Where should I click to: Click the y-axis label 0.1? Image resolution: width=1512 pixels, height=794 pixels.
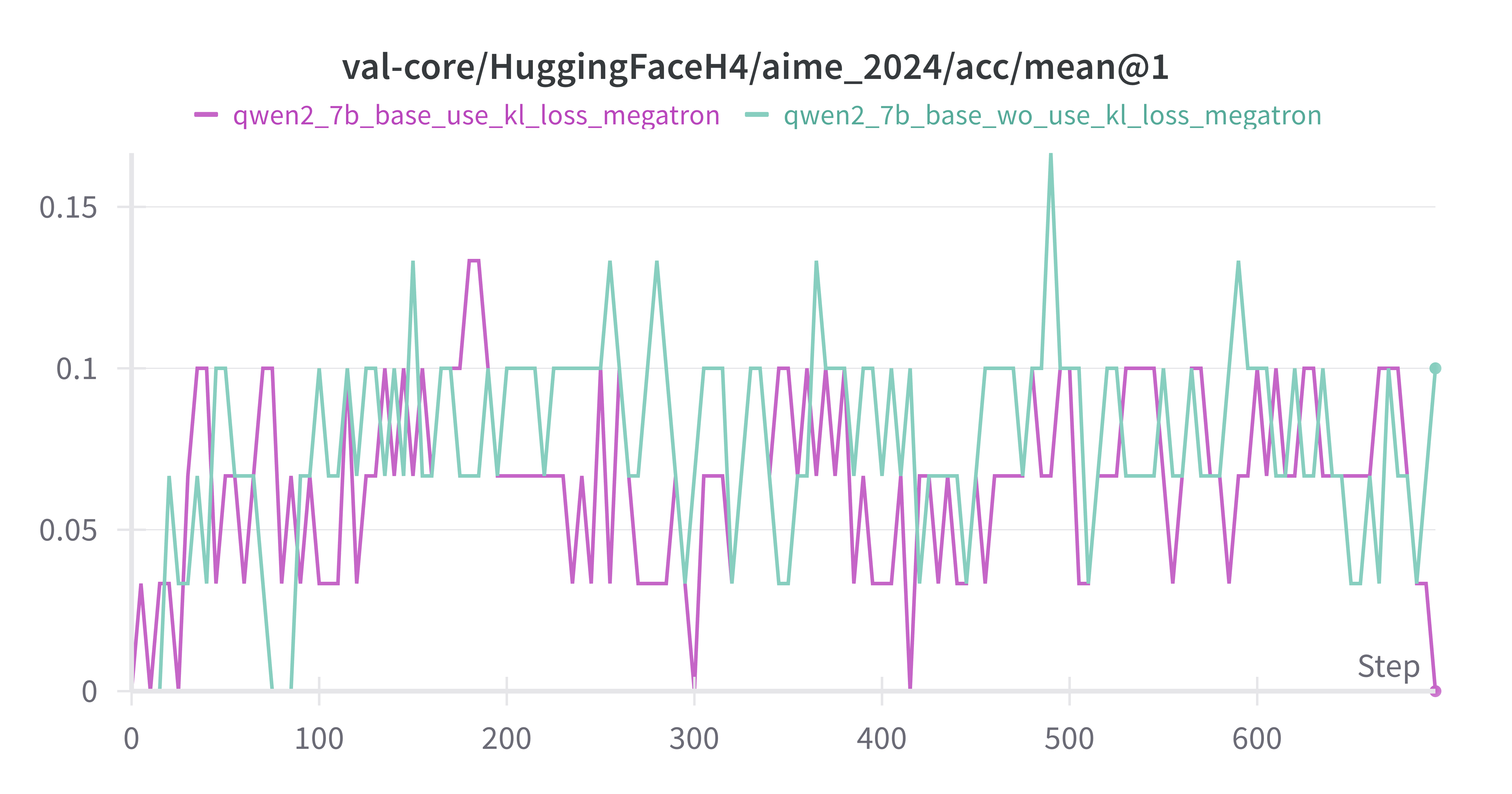pyautogui.click(x=76, y=369)
